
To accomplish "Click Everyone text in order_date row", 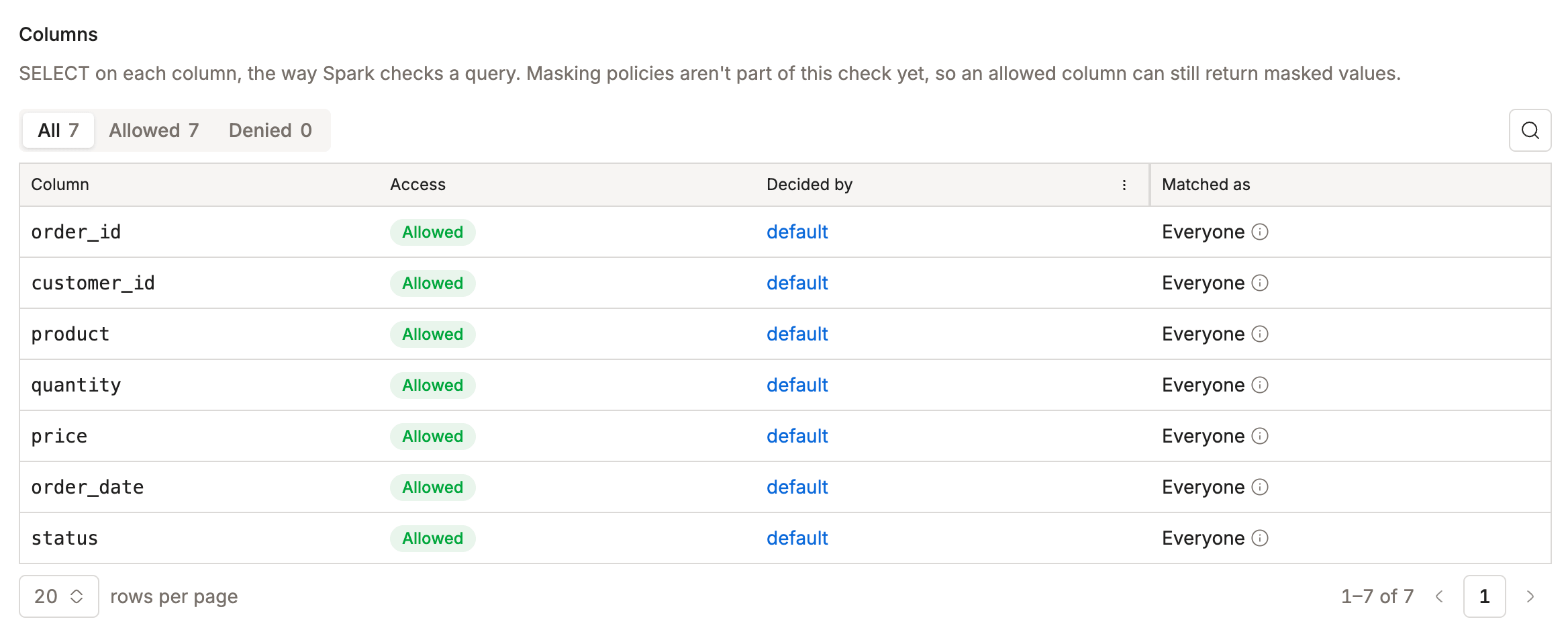I will pyautogui.click(x=1203, y=488).
